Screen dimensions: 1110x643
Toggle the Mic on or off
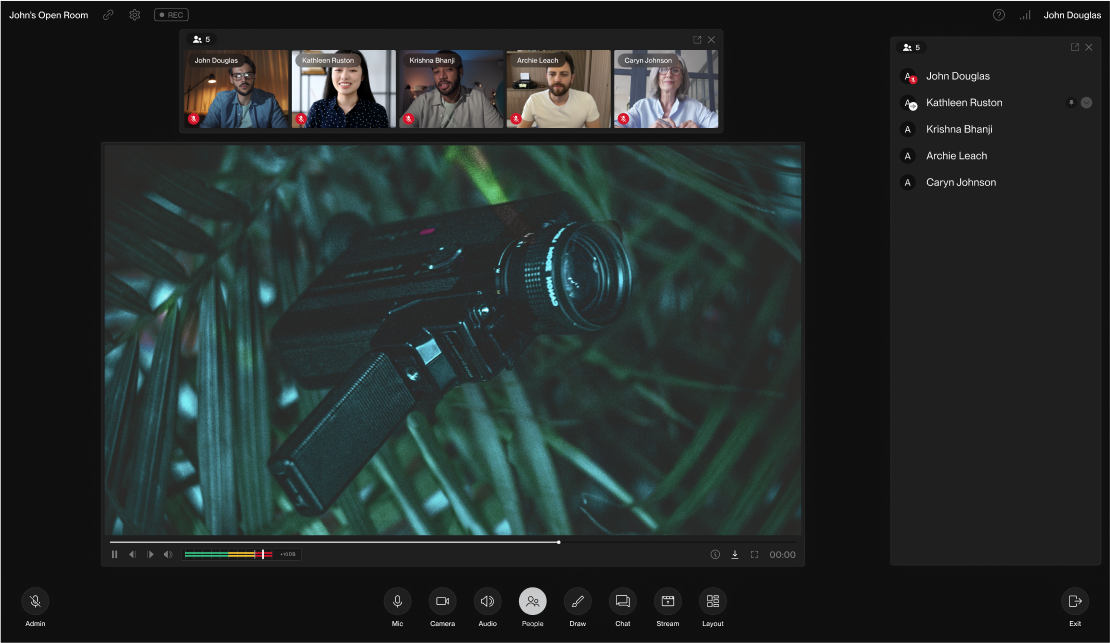pos(397,601)
